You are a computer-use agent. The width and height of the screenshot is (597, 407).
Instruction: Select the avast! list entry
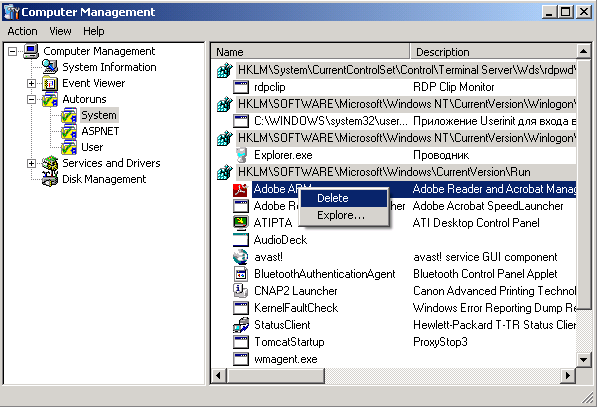pos(268,257)
